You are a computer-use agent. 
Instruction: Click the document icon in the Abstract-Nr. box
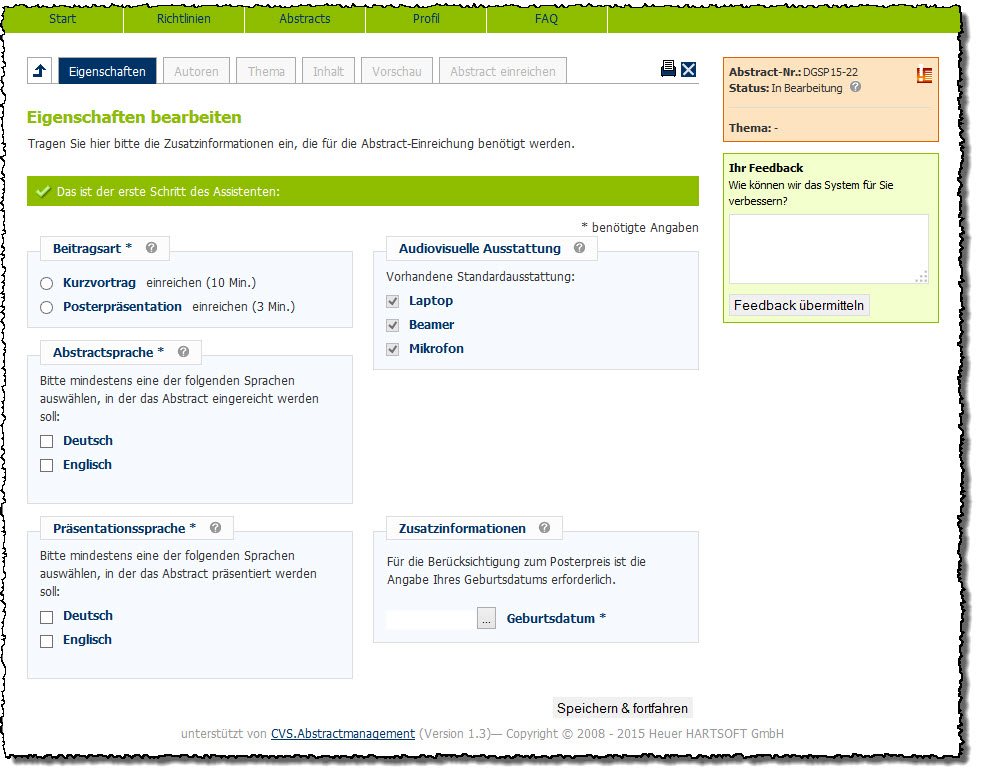924,75
